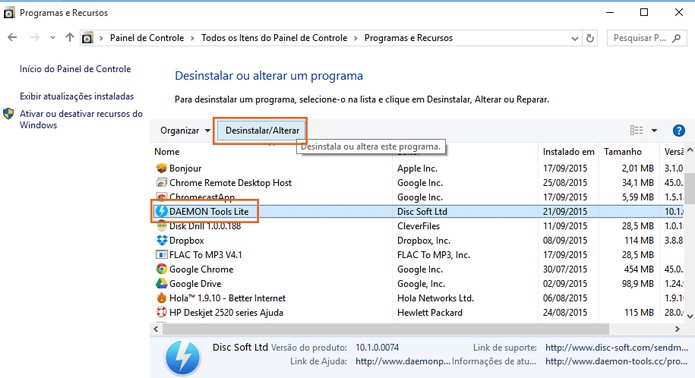Click Painel de Controle breadcrumb
The width and height of the screenshot is (695, 378).
147,38
